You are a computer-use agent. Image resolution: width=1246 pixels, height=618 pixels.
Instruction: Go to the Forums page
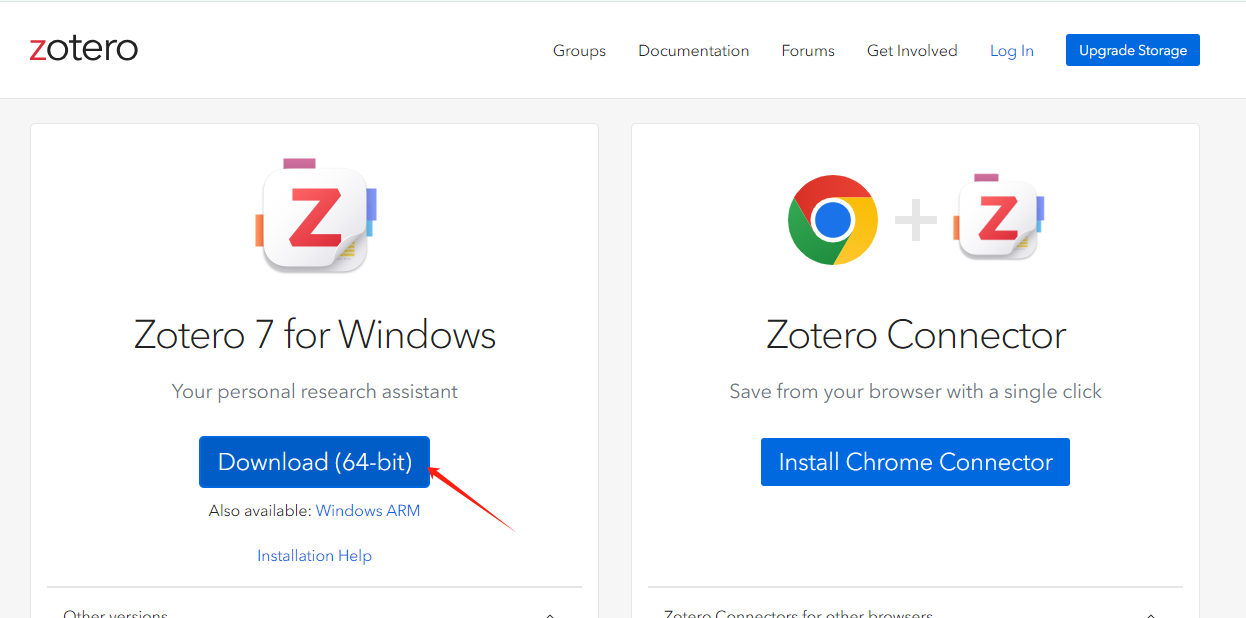[x=808, y=50]
